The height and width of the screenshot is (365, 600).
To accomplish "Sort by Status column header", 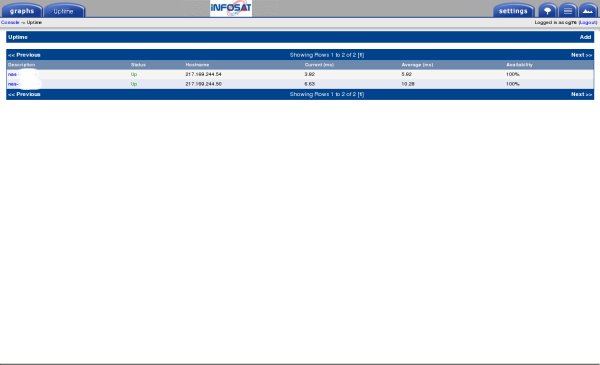I will (x=138, y=65).
